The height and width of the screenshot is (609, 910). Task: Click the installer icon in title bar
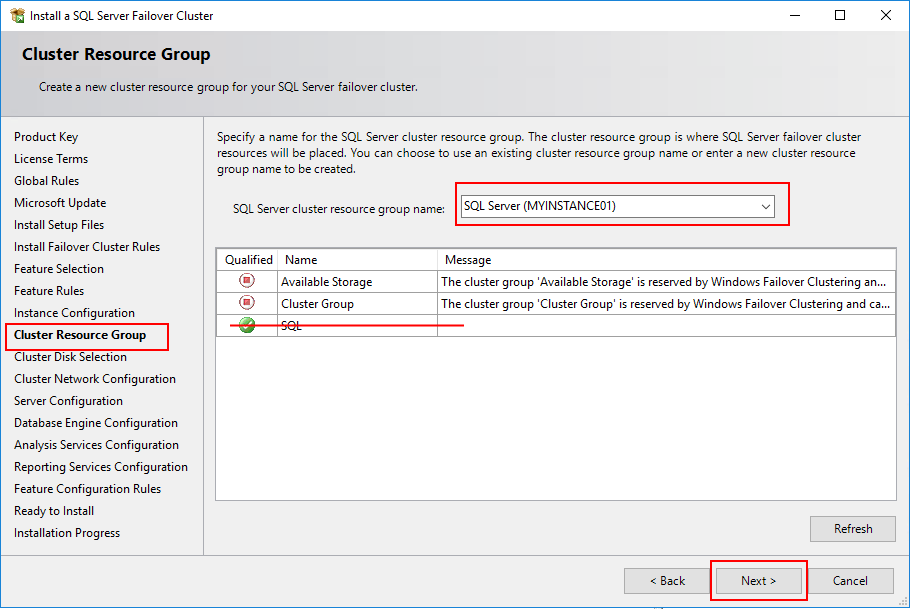[17, 16]
